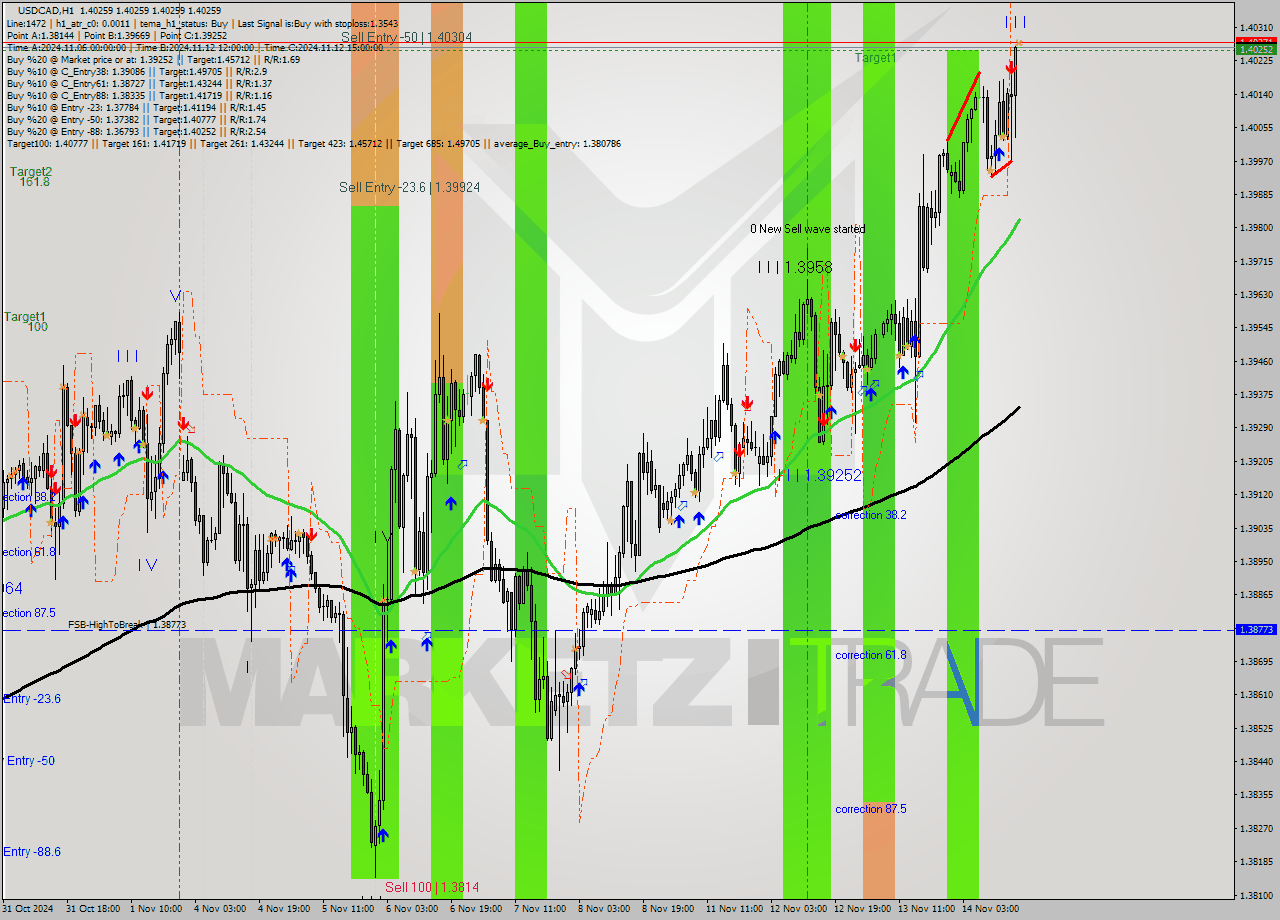
Task: Click the 'Sell Entry -23.6 | 1.39924' label
Action: click(409, 187)
